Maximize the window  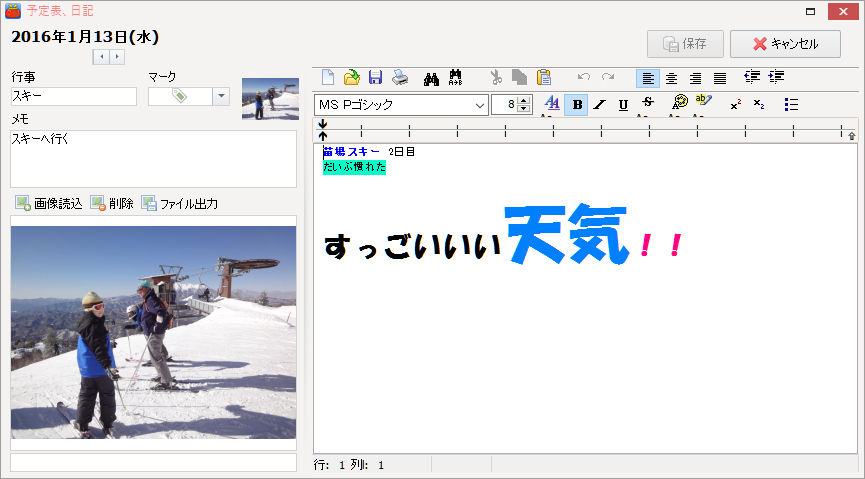[810, 11]
